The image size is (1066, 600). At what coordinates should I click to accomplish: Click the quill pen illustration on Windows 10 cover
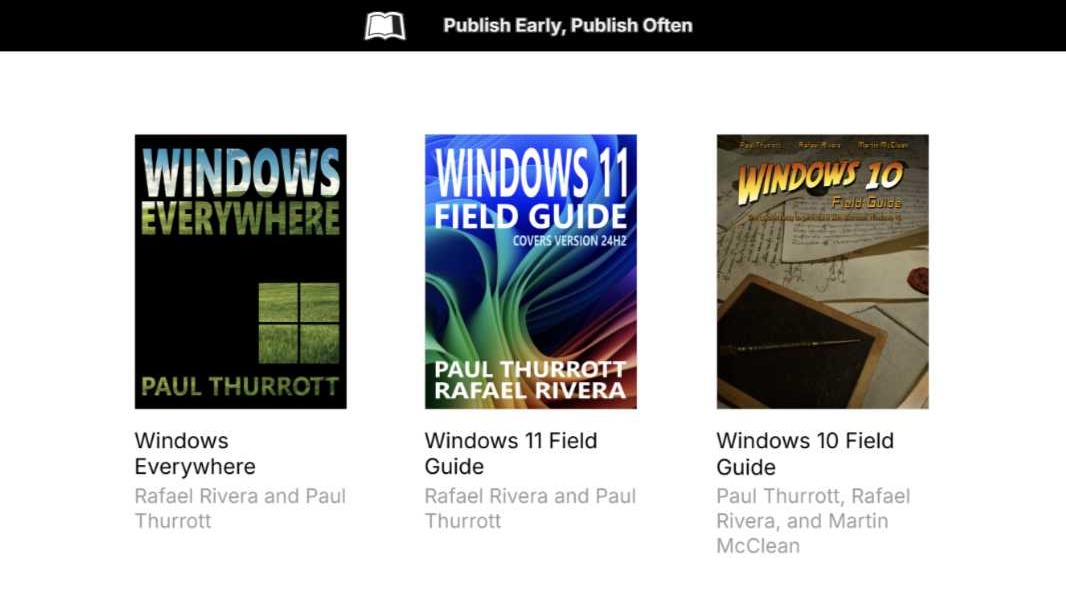(800, 345)
